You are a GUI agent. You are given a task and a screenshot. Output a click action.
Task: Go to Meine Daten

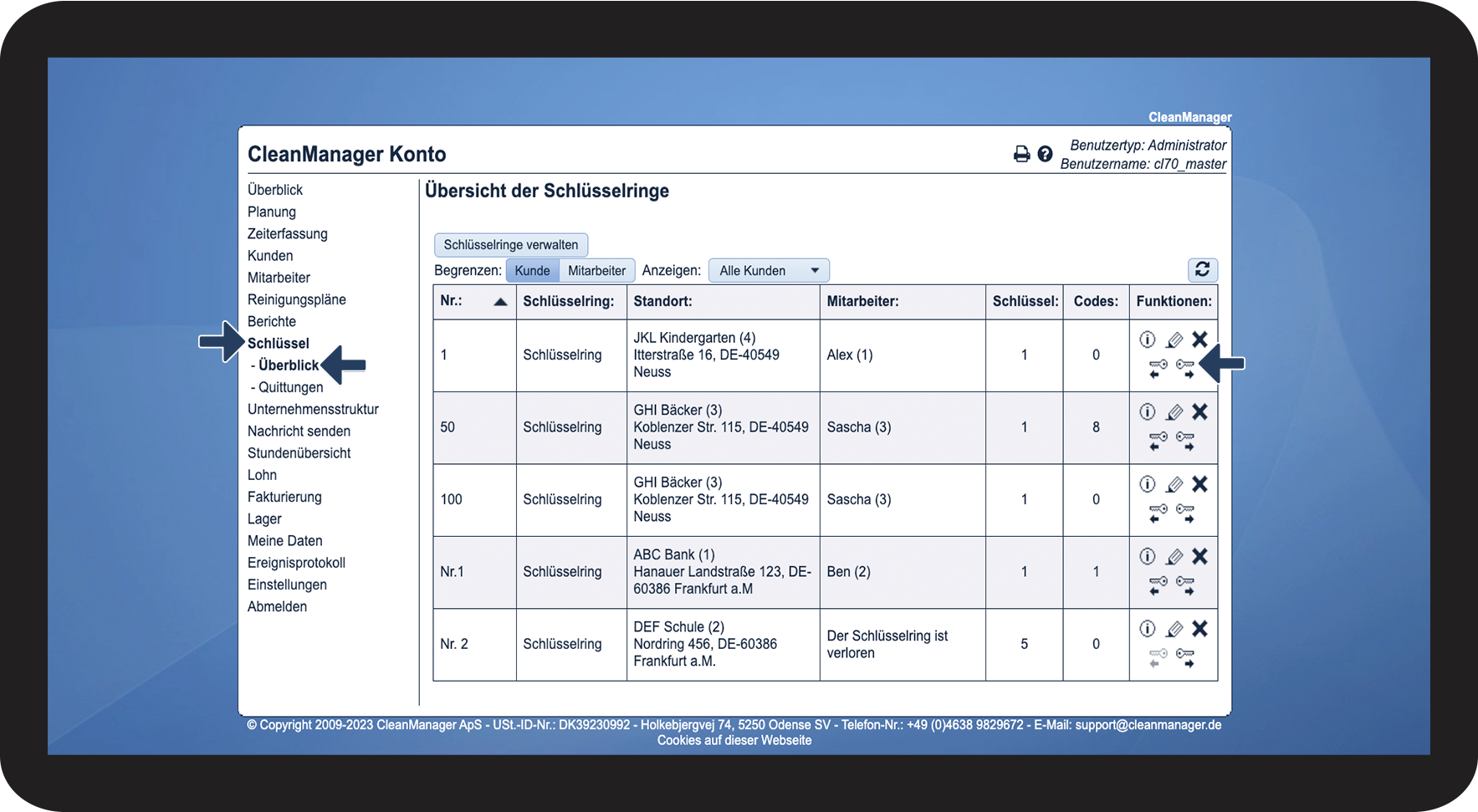pyautogui.click(x=284, y=540)
